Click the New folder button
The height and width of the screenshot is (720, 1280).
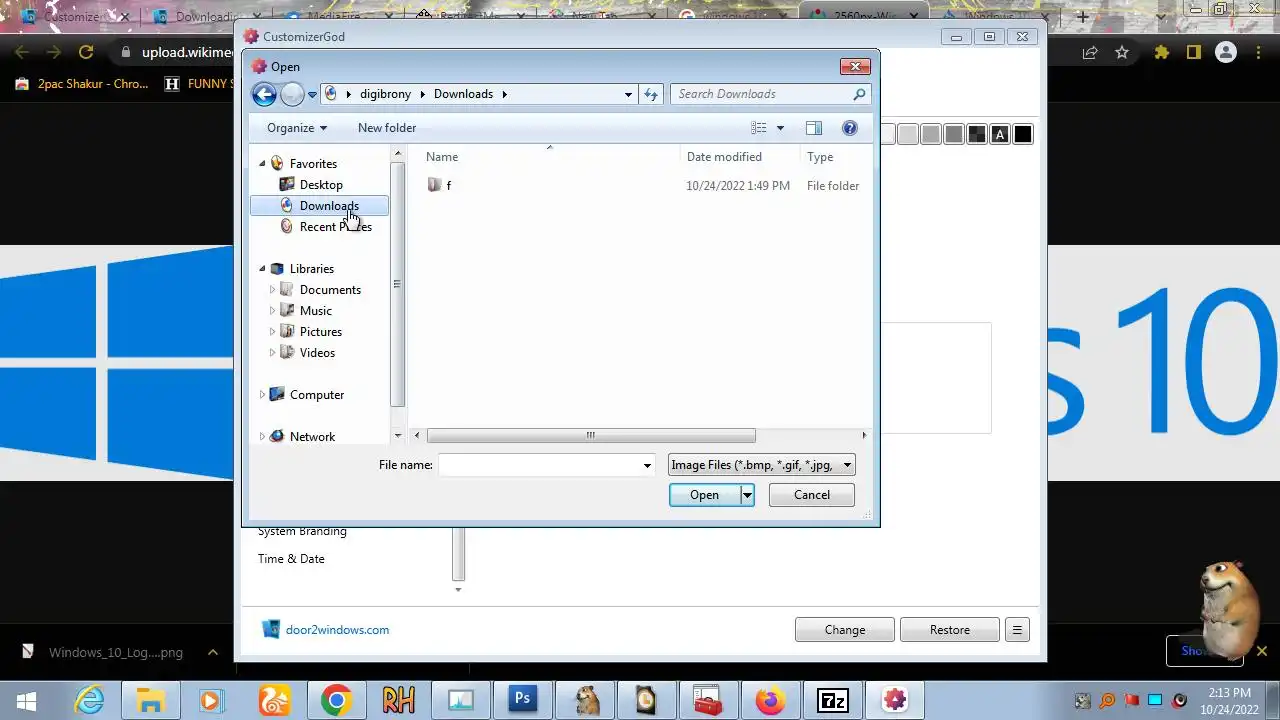(387, 128)
